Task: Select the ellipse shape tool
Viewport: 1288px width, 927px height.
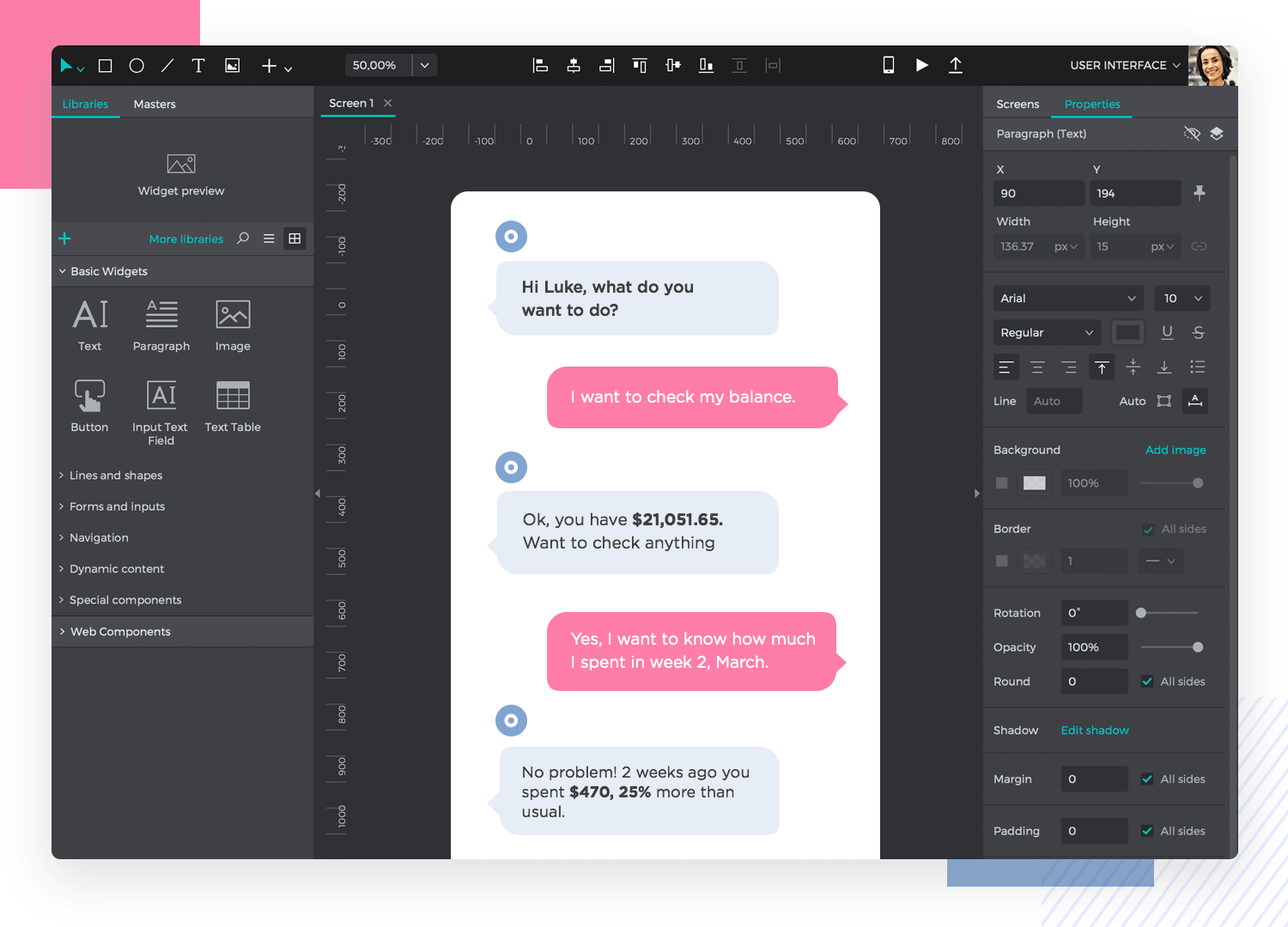Action: [x=137, y=66]
